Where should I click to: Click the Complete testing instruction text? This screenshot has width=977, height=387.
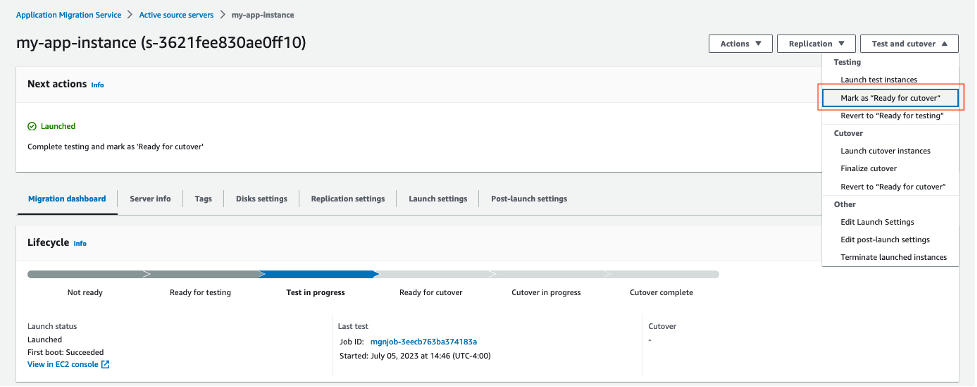(x=116, y=146)
